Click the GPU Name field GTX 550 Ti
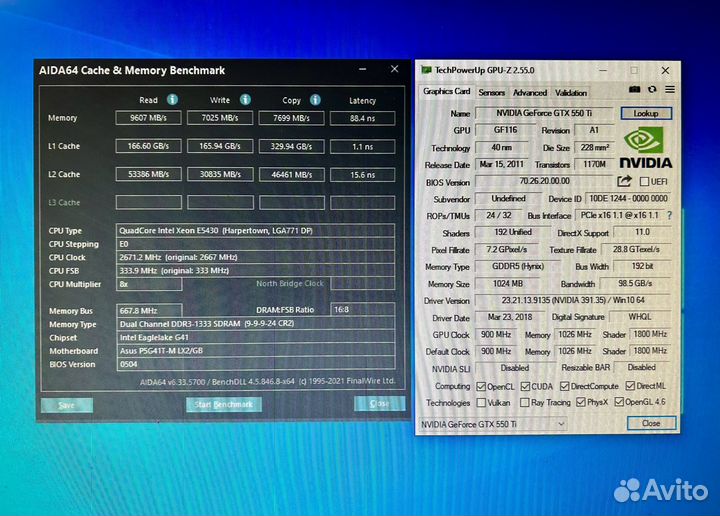The height and width of the screenshot is (516, 720). point(544,113)
